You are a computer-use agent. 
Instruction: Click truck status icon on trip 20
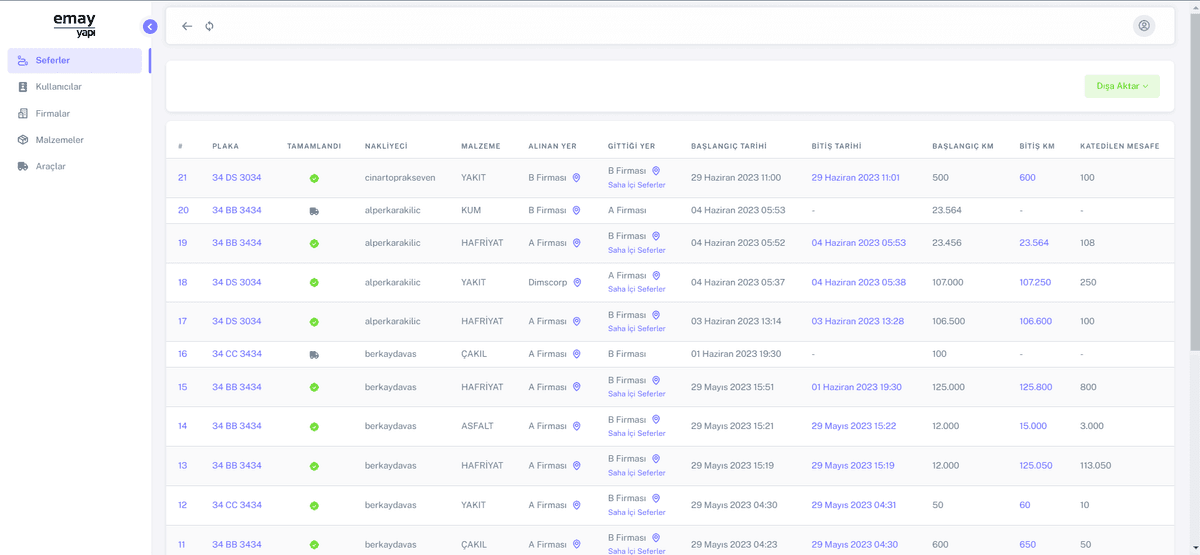coord(314,211)
